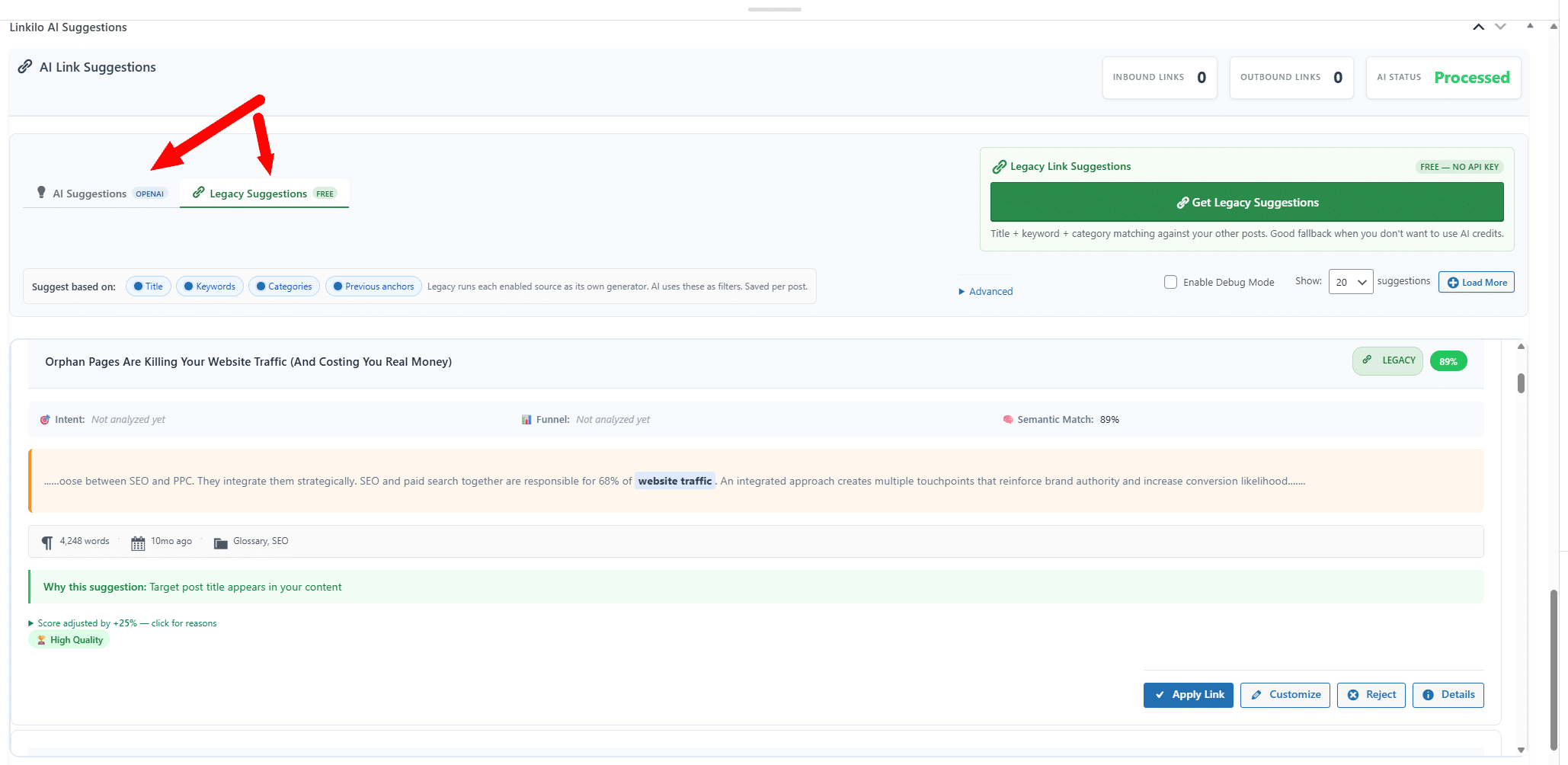Click the checkmark icon in Apply Link
Viewport: 1568px width, 765px height.
[1160, 695]
